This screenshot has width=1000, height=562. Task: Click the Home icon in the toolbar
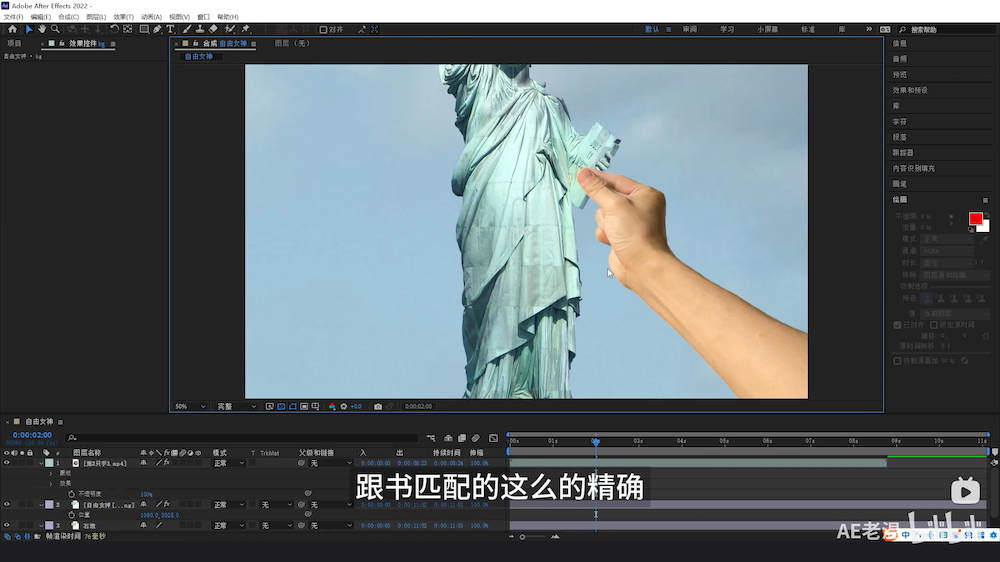12,29
